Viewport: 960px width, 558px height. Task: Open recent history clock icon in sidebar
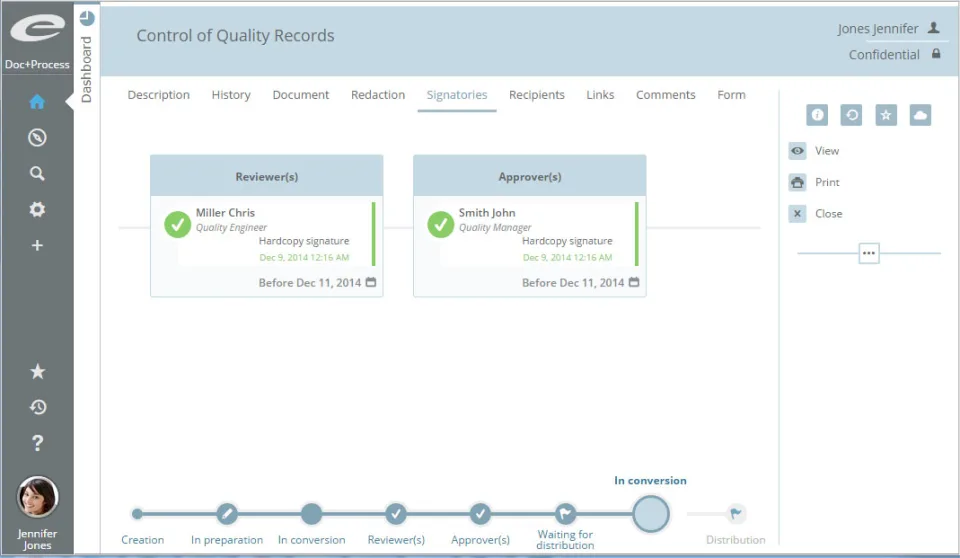37,407
